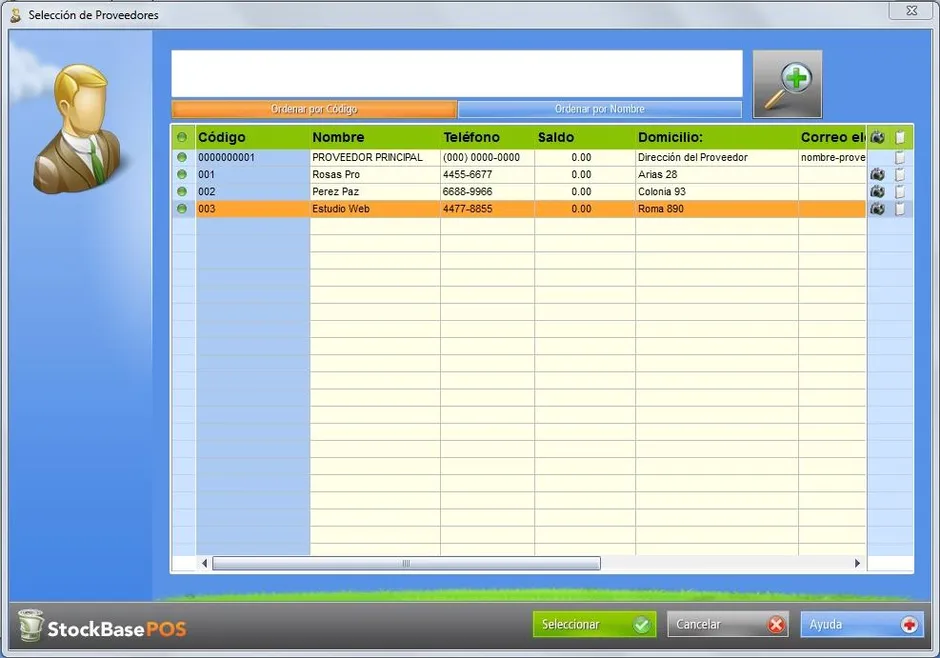
Task: Click the Nombre column header
Action: click(375, 137)
